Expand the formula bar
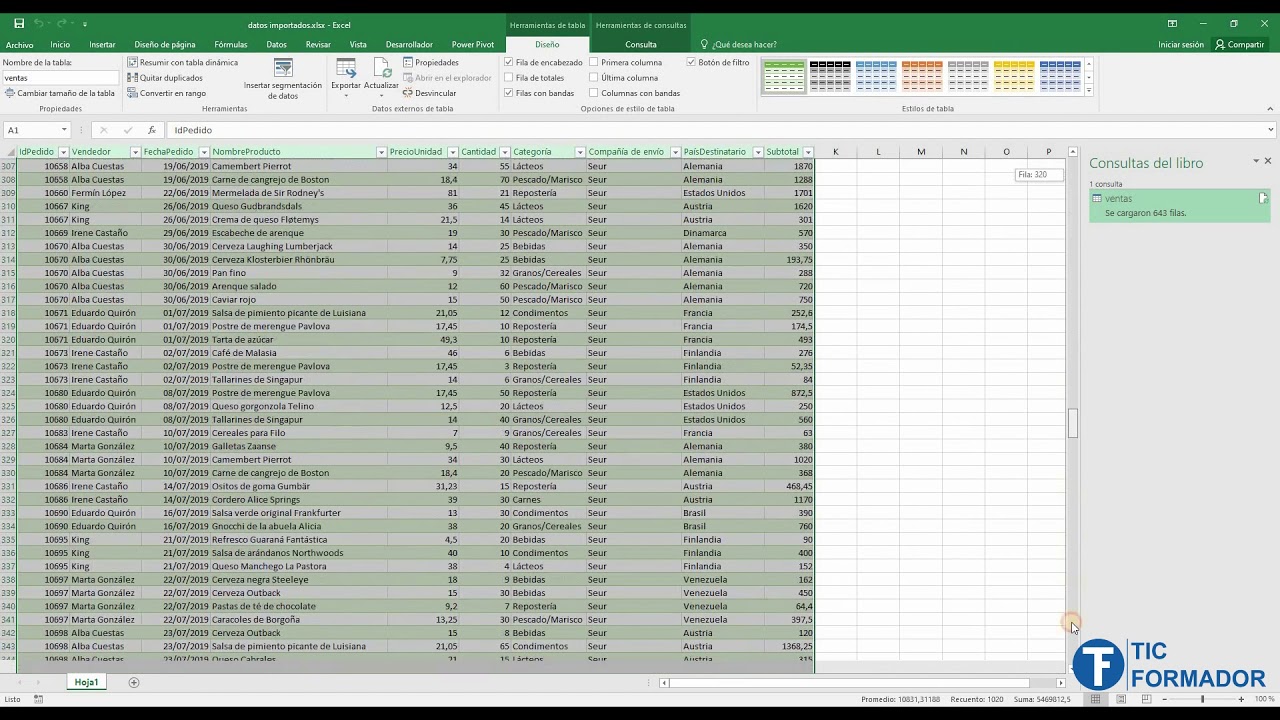Screen dimensions: 1280x720 (1271, 130)
